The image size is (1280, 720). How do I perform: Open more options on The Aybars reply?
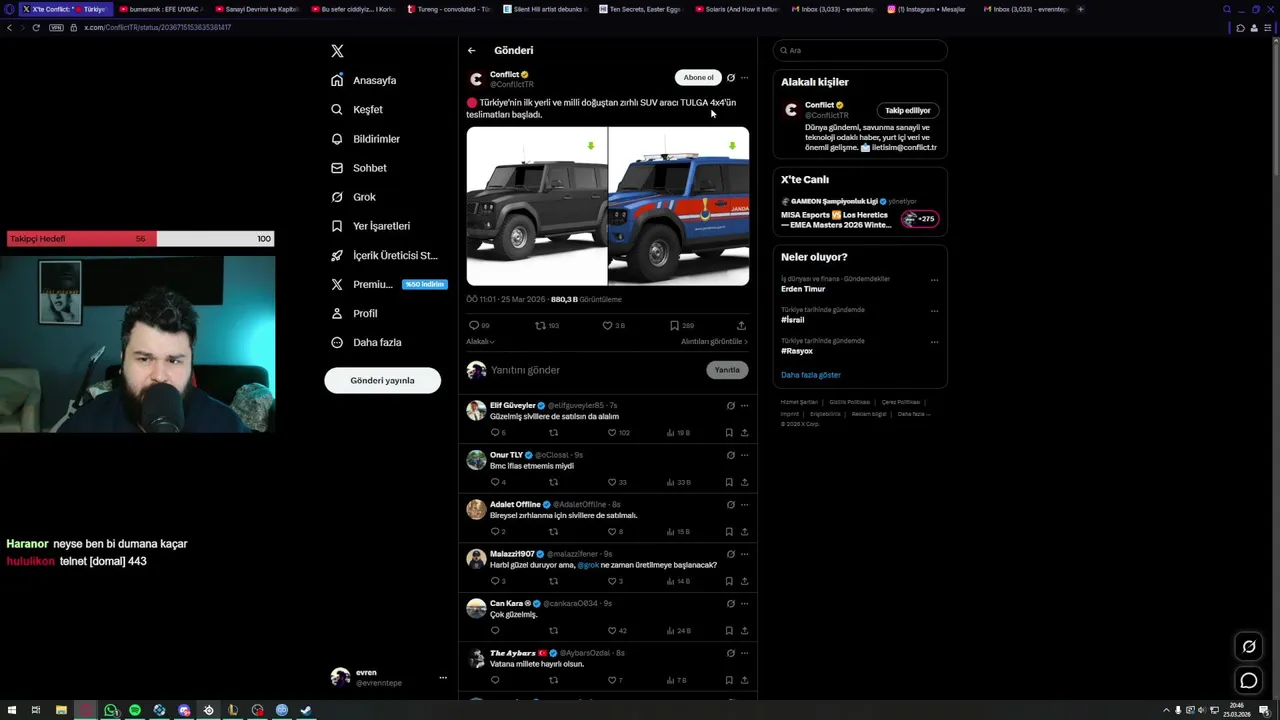pyautogui.click(x=744, y=653)
